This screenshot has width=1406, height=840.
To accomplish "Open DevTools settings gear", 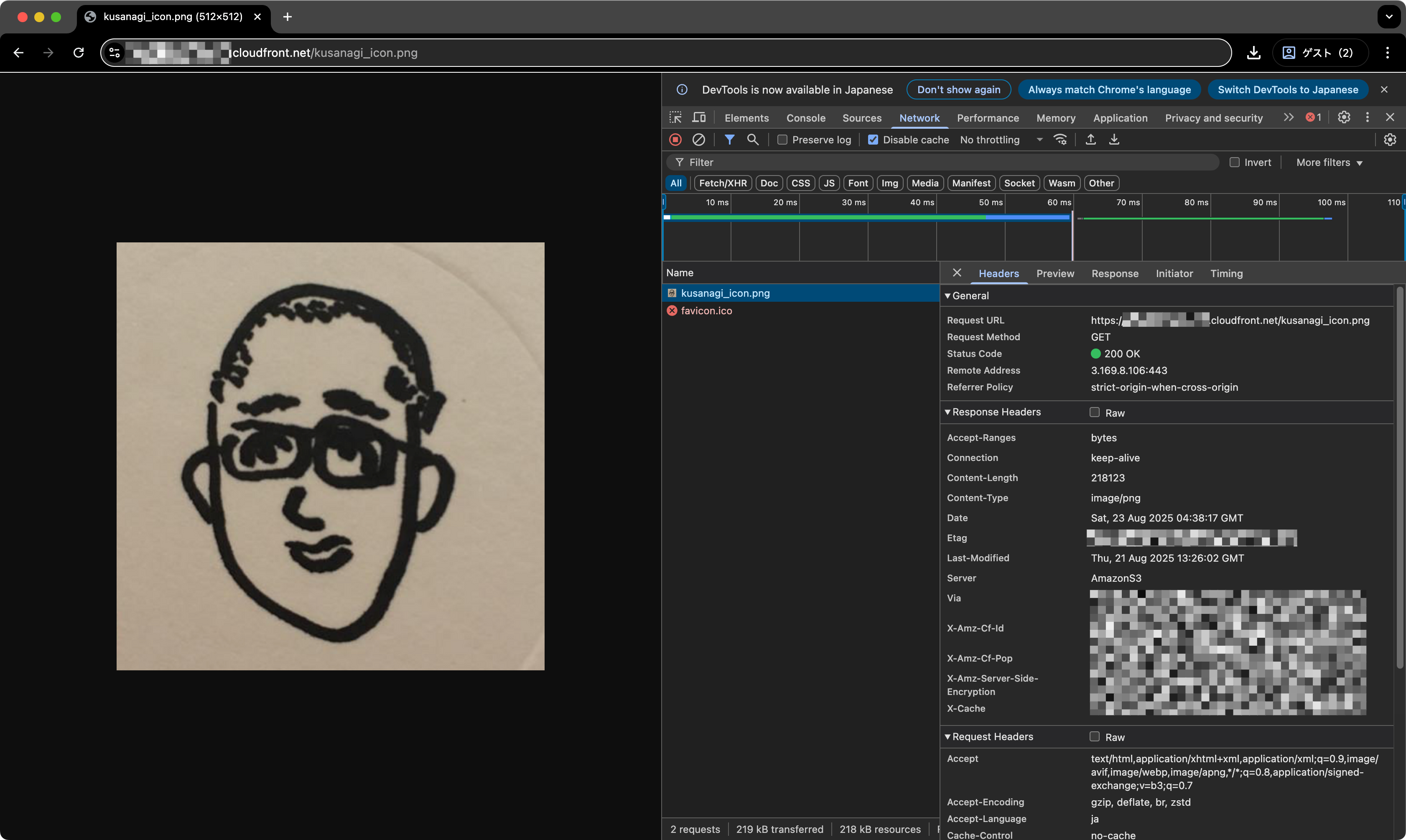I will pyautogui.click(x=1344, y=117).
